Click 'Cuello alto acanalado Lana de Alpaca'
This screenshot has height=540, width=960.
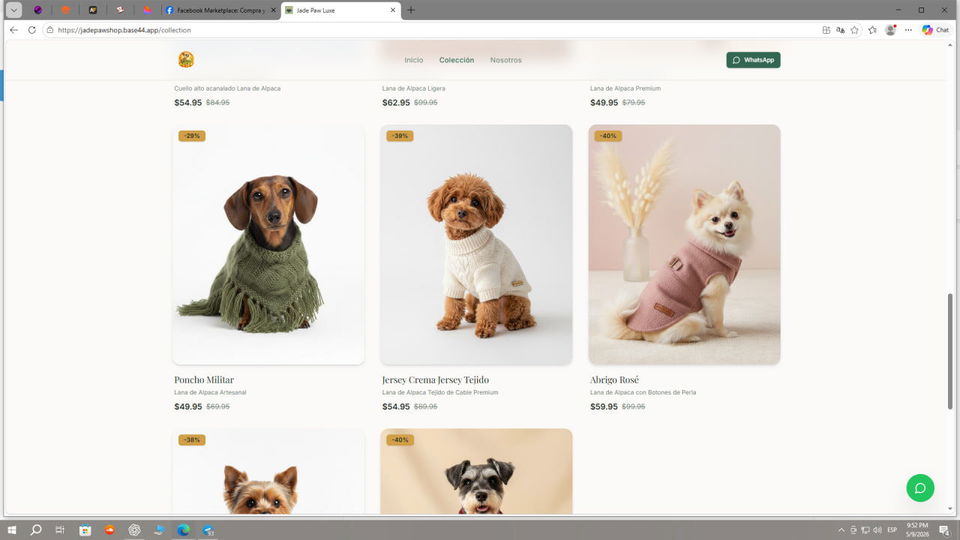(x=227, y=89)
